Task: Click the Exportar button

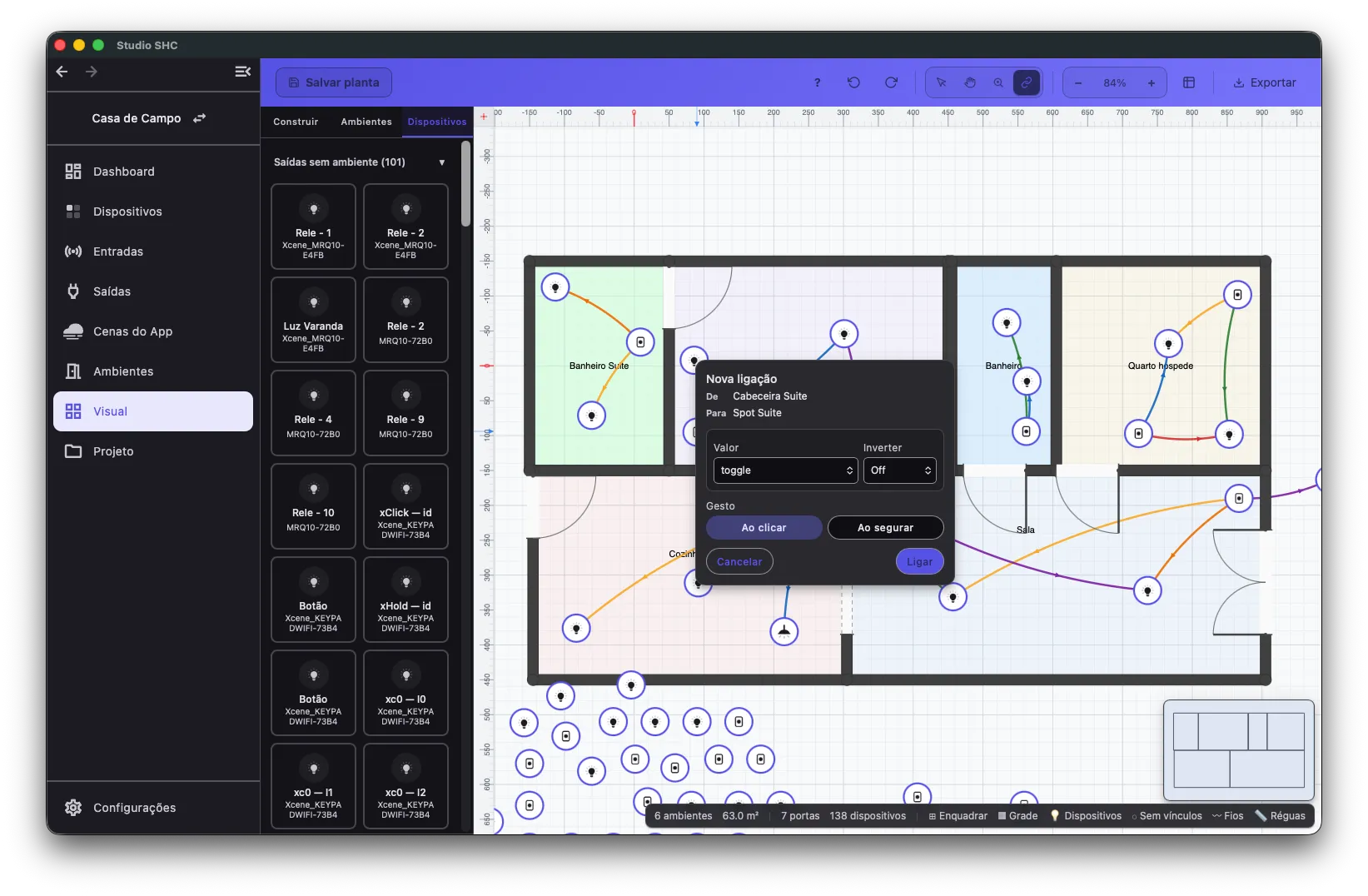Action: pos(1265,82)
